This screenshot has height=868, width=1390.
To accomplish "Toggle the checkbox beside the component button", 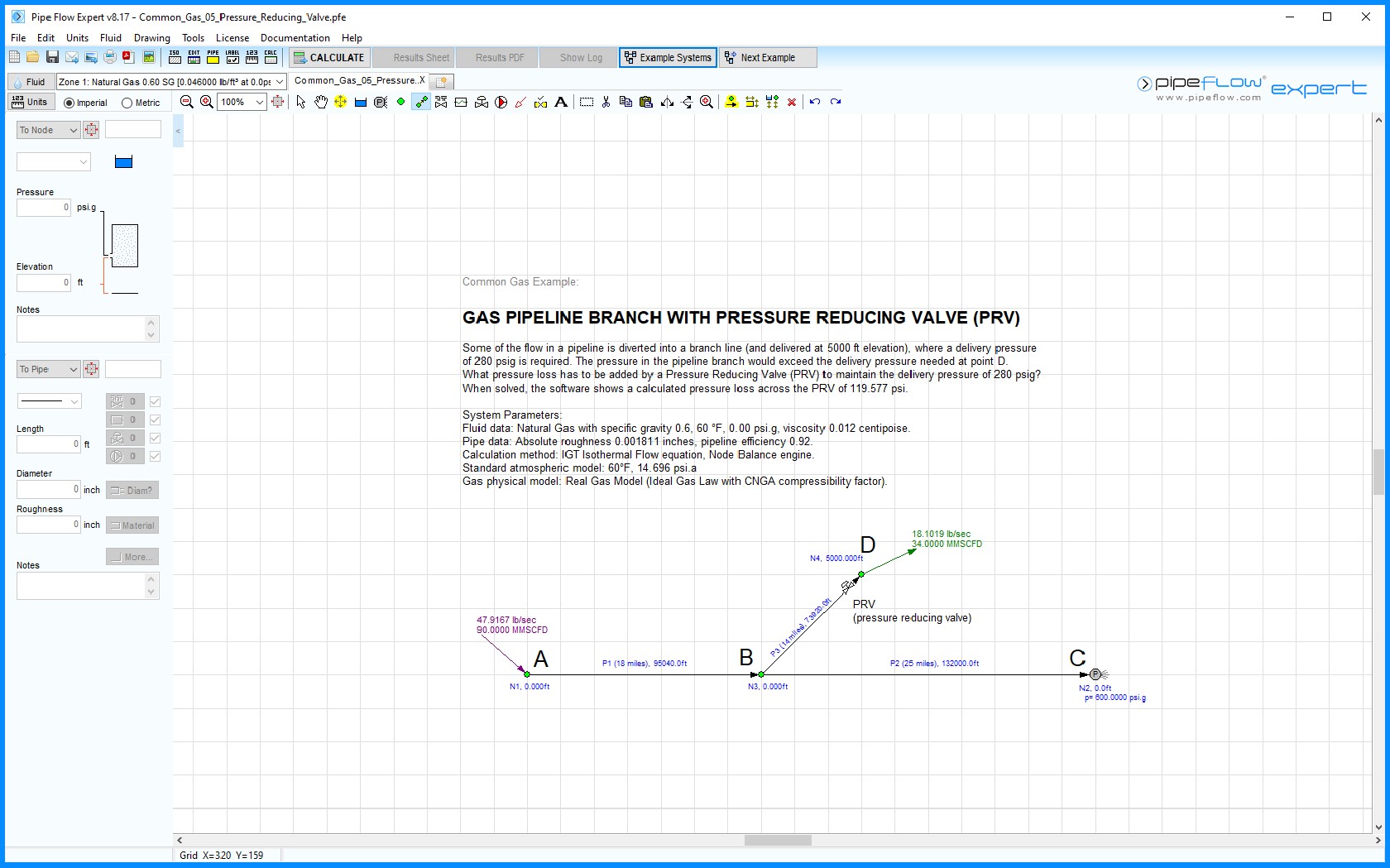I will (x=155, y=420).
